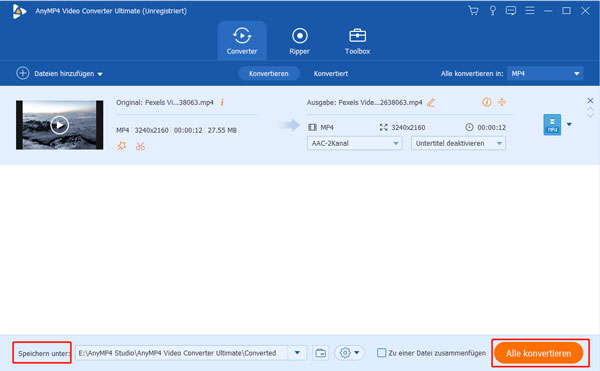The height and width of the screenshot is (371, 600).
Task: Switch to the Toolbox tab
Action: [x=357, y=41]
